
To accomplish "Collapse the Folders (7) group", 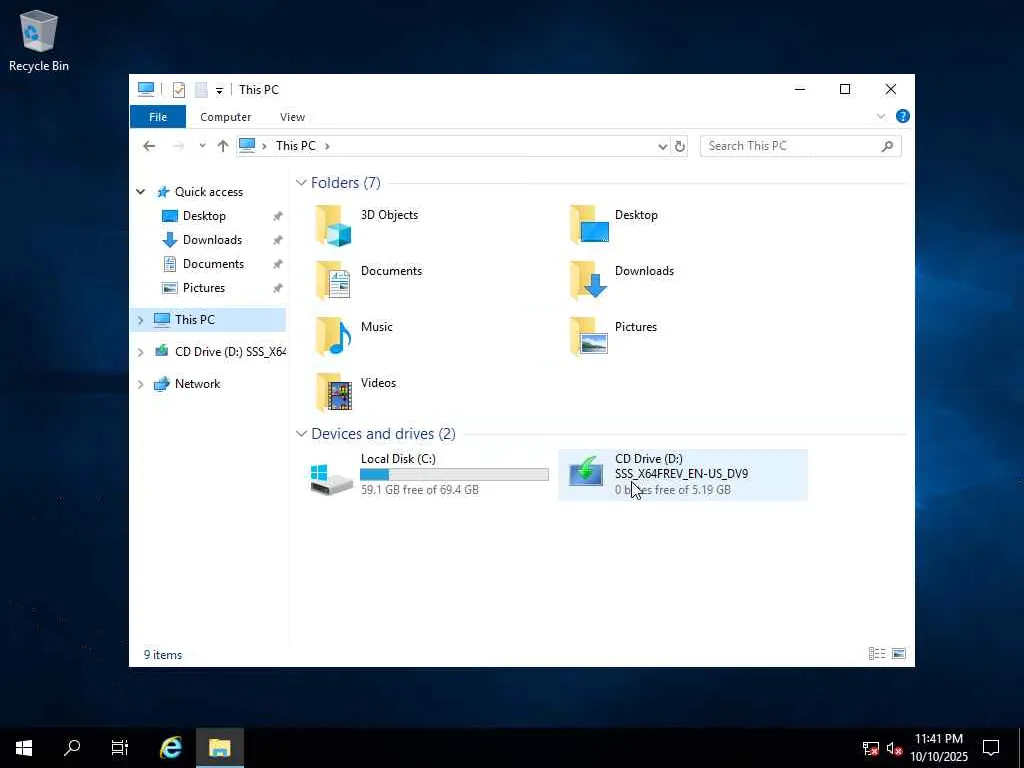I will pyautogui.click(x=301, y=183).
